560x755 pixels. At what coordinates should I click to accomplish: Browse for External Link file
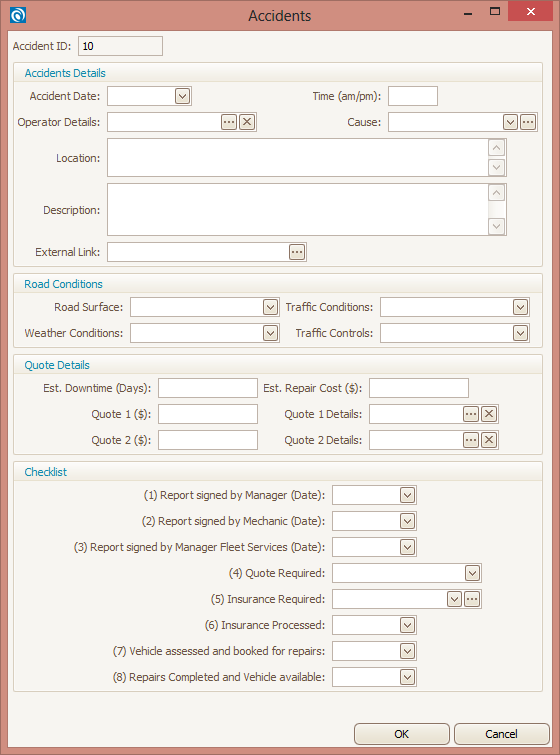click(x=297, y=252)
